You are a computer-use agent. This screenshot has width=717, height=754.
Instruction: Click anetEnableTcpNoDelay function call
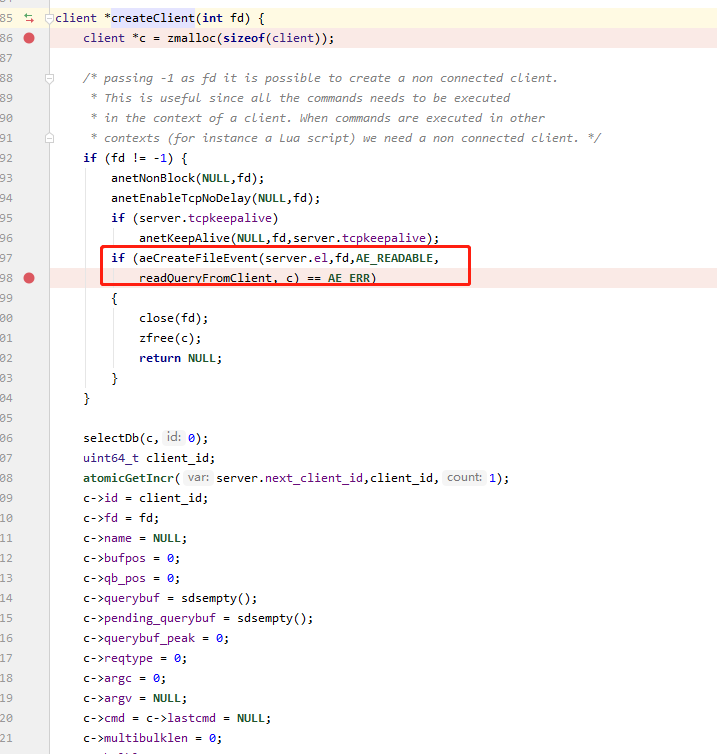click(181, 198)
